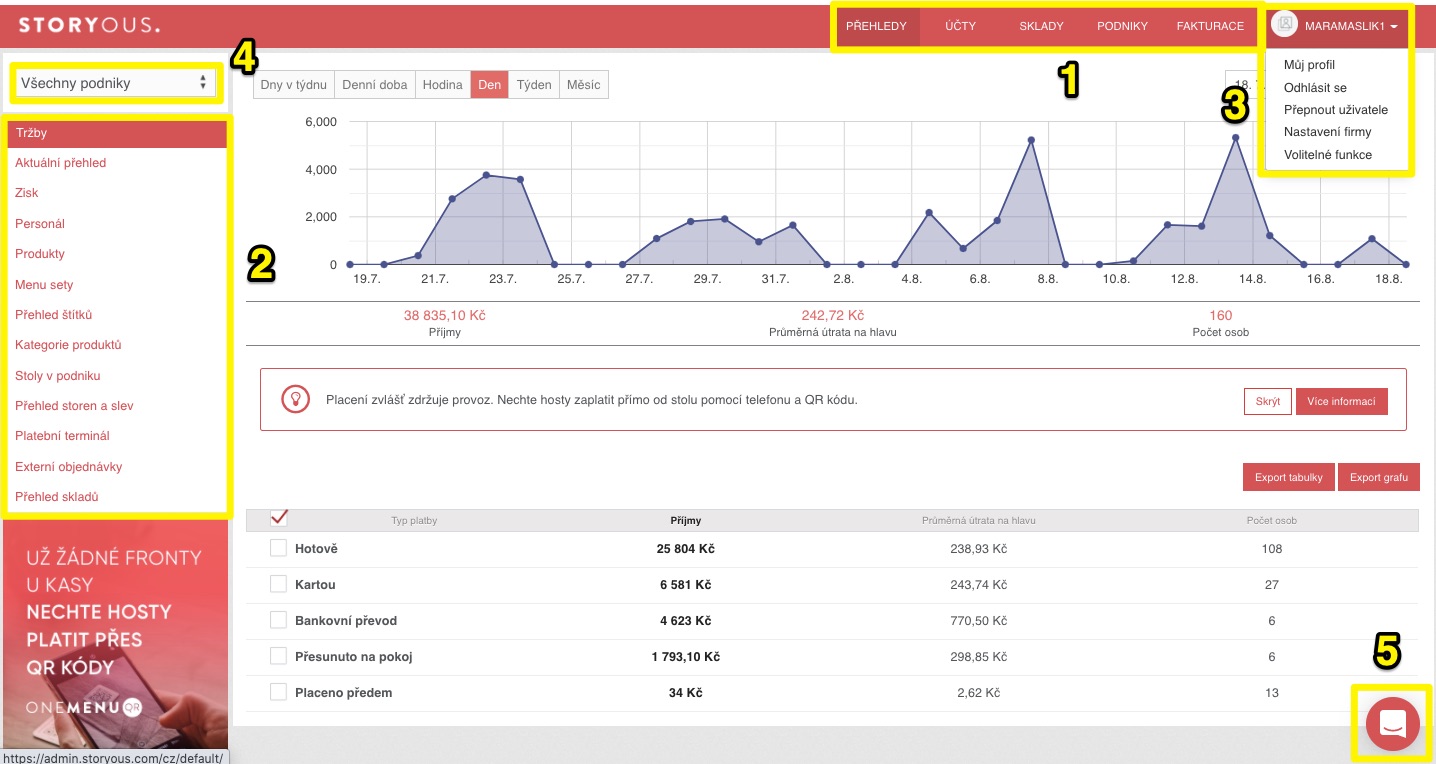This screenshot has width=1436, height=764.
Task: Click Export grafu
Action: click(x=1378, y=477)
